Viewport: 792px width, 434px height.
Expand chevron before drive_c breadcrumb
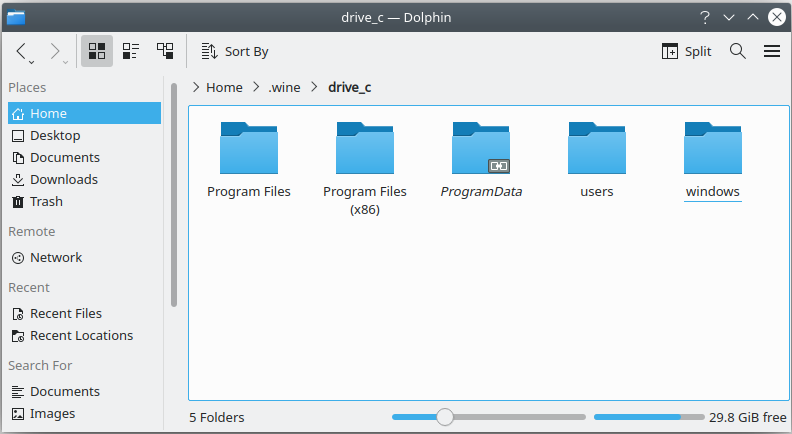[x=314, y=87]
